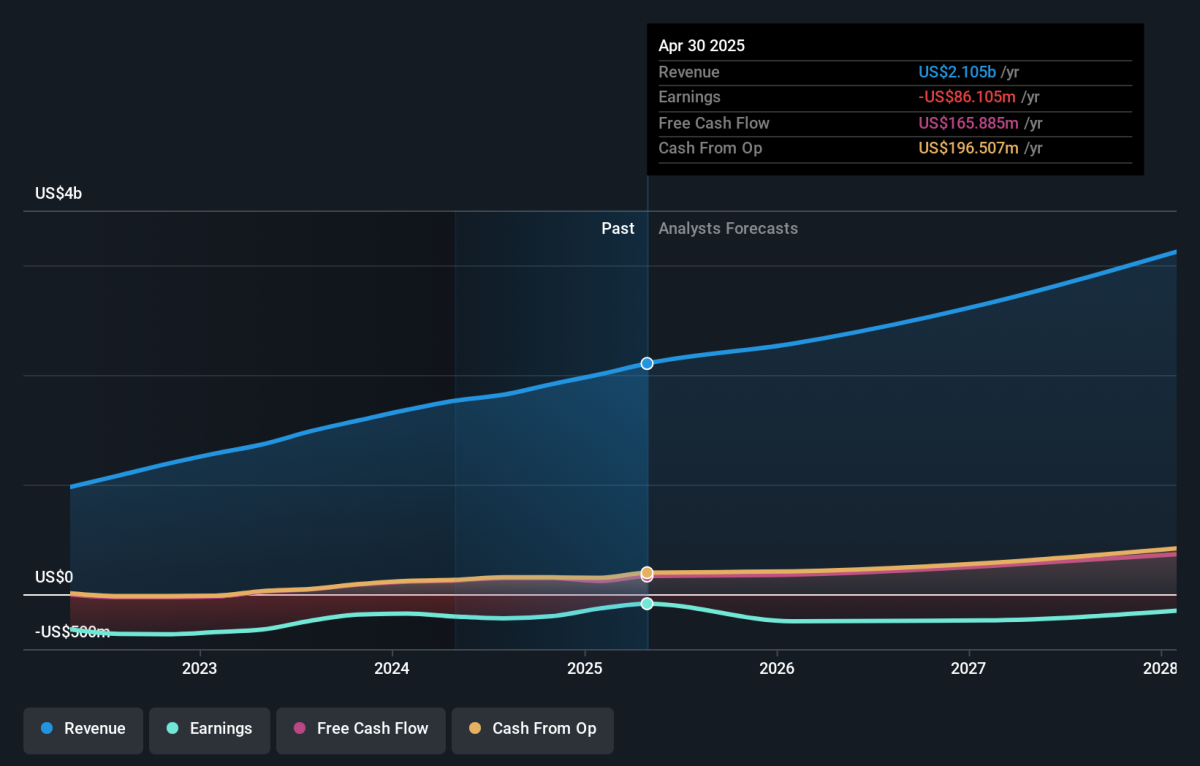Toggle the Revenue series in the legend
This screenshot has height=766, width=1200.
point(84,729)
